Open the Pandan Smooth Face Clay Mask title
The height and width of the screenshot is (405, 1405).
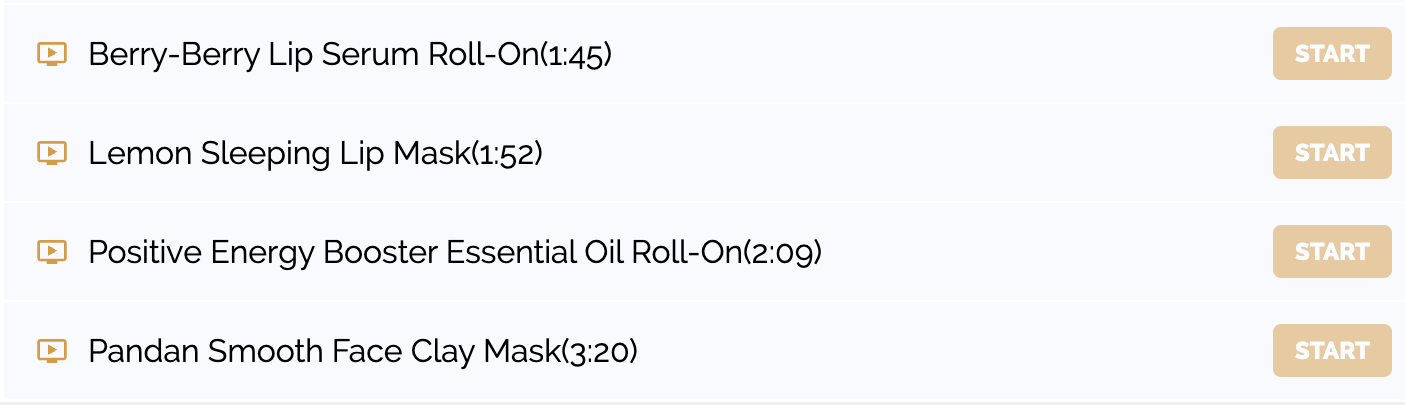[x=325, y=352]
